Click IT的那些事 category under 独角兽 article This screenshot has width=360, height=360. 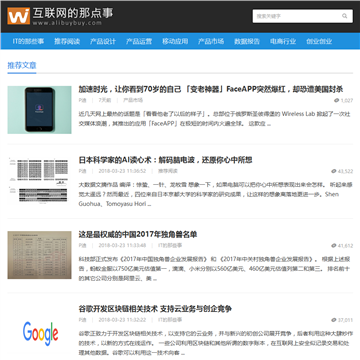click(170, 245)
